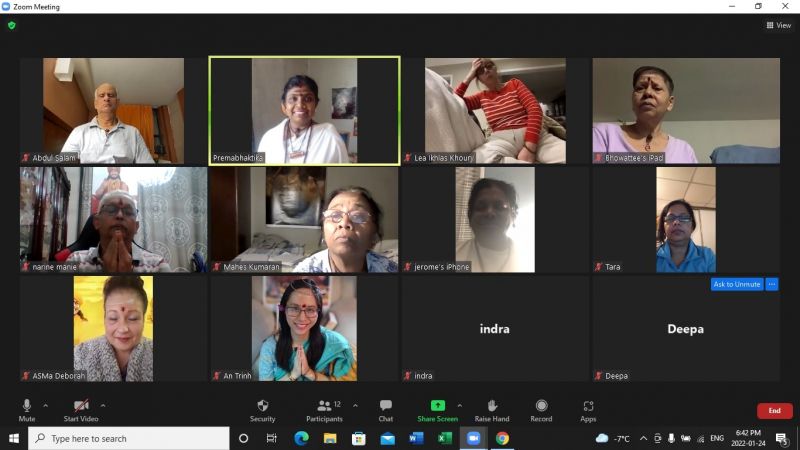Open Microsoft Store from taskbar
The width and height of the screenshot is (800, 450).
359,438
